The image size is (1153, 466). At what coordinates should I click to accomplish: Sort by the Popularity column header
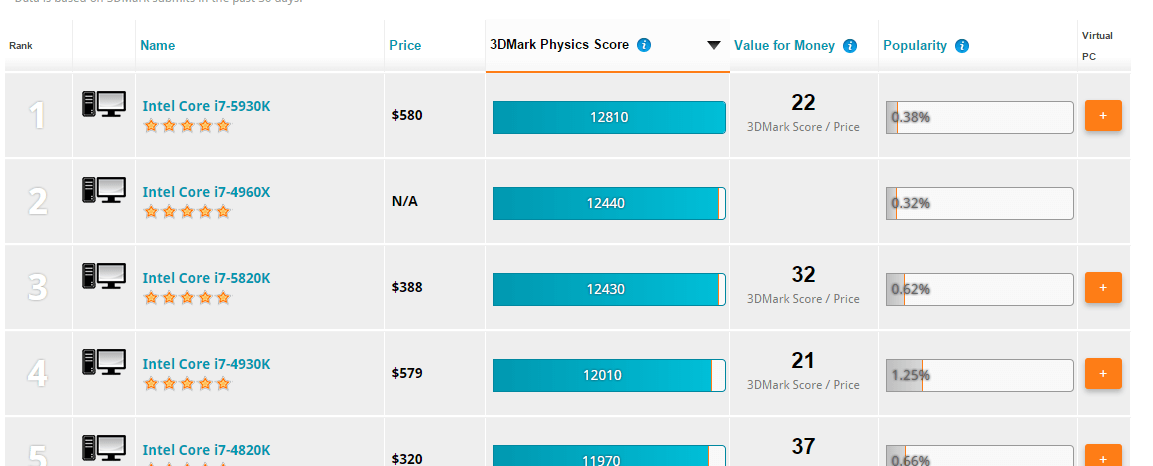[x=915, y=46]
